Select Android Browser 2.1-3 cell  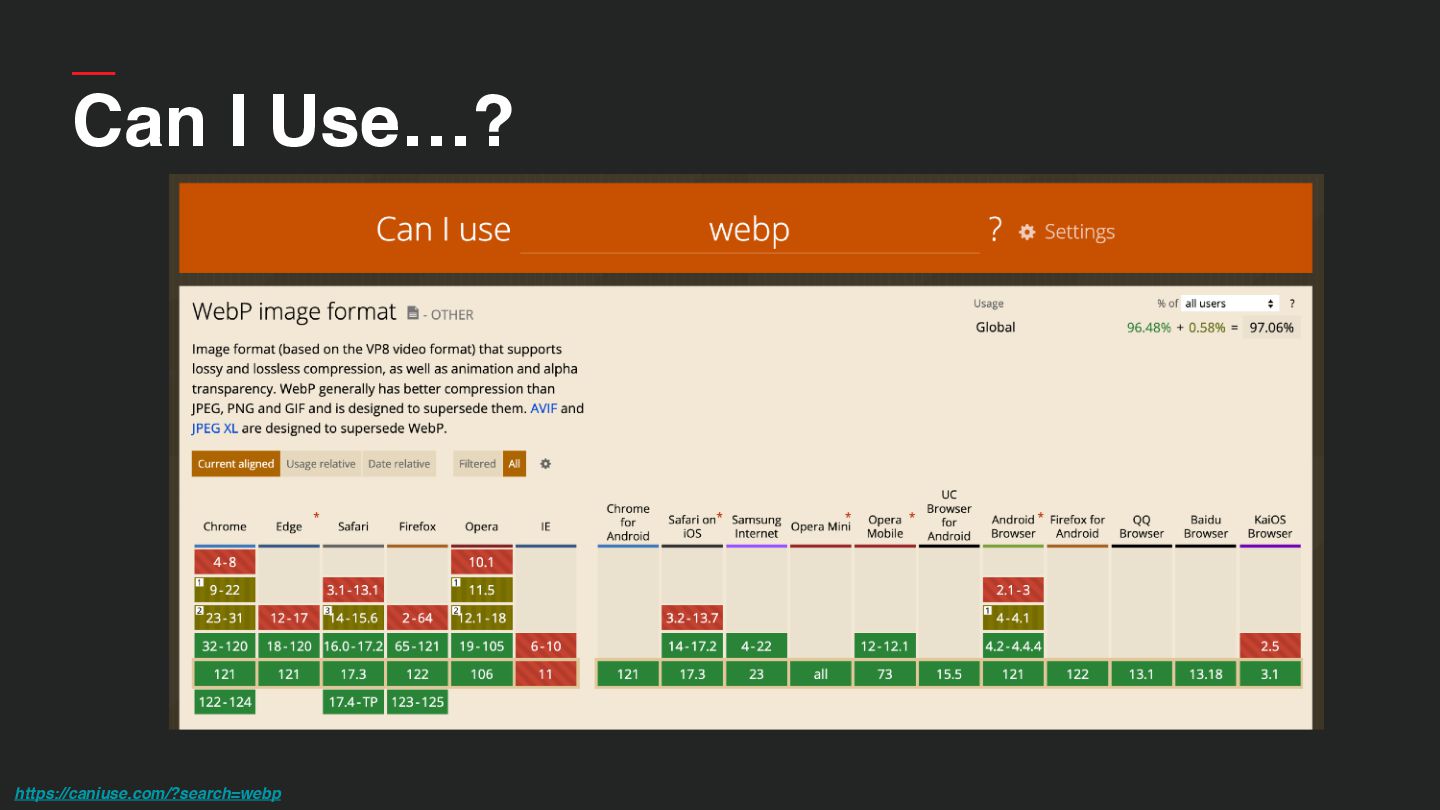pyautogui.click(x=1013, y=590)
